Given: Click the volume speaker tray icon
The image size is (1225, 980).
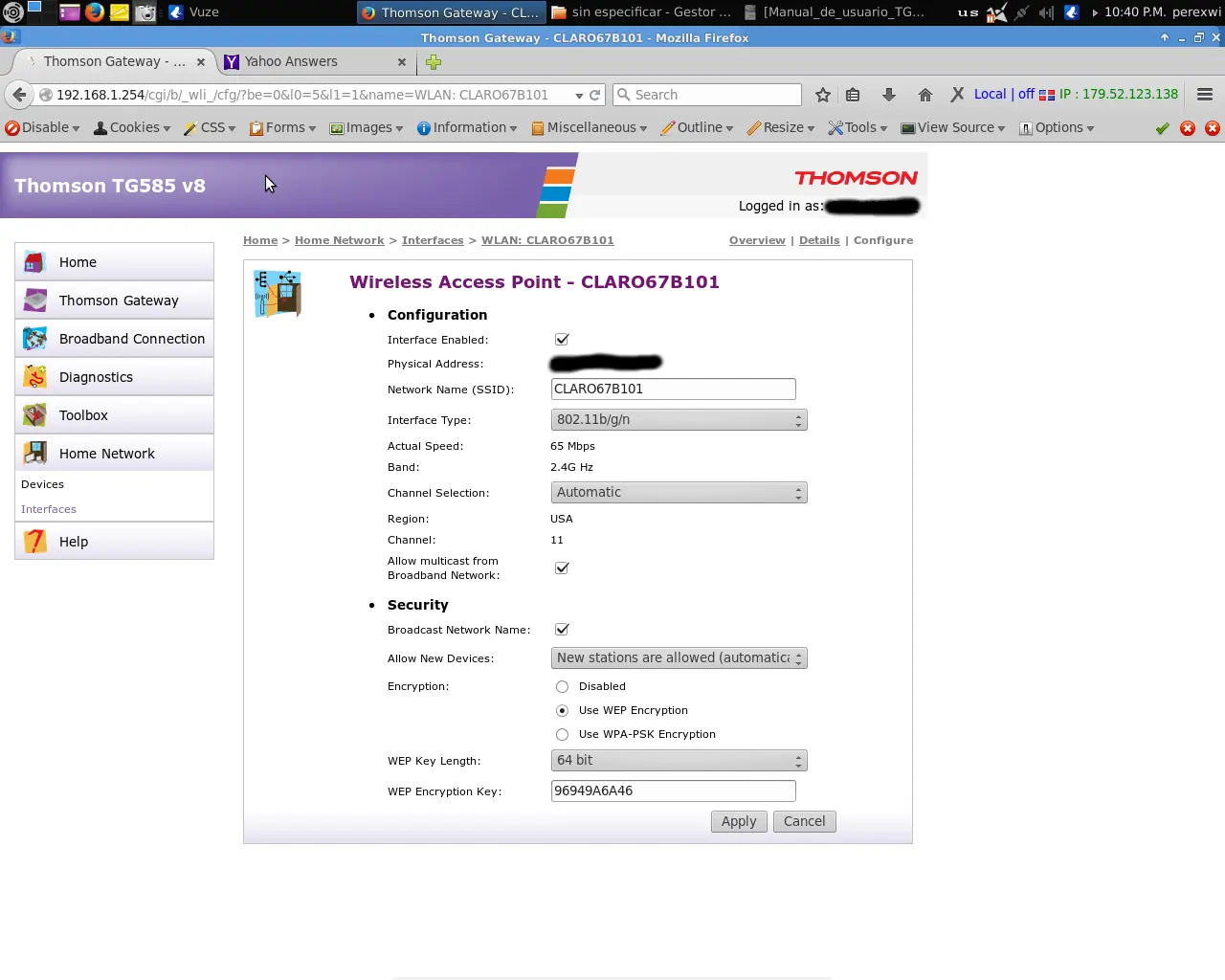Looking at the screenshot, I should coord(1046,12).
